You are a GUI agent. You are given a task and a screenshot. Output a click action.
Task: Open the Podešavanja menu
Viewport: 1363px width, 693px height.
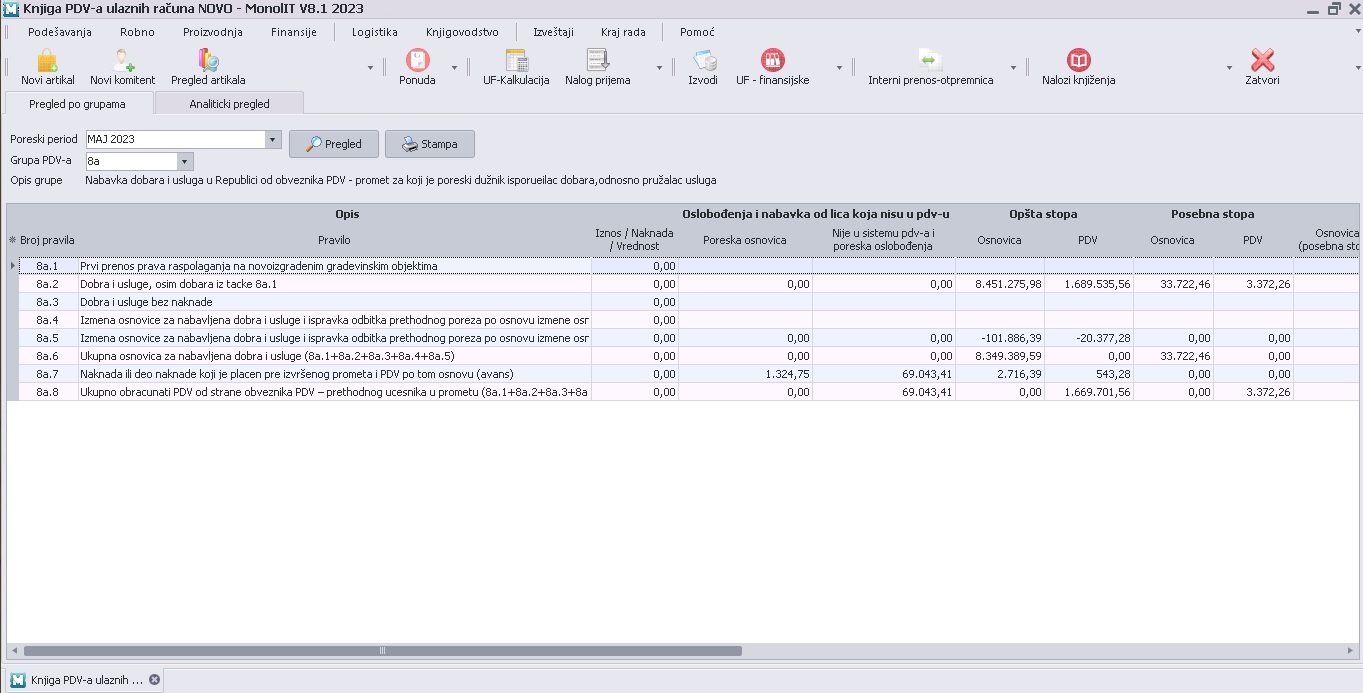point(60,32)
